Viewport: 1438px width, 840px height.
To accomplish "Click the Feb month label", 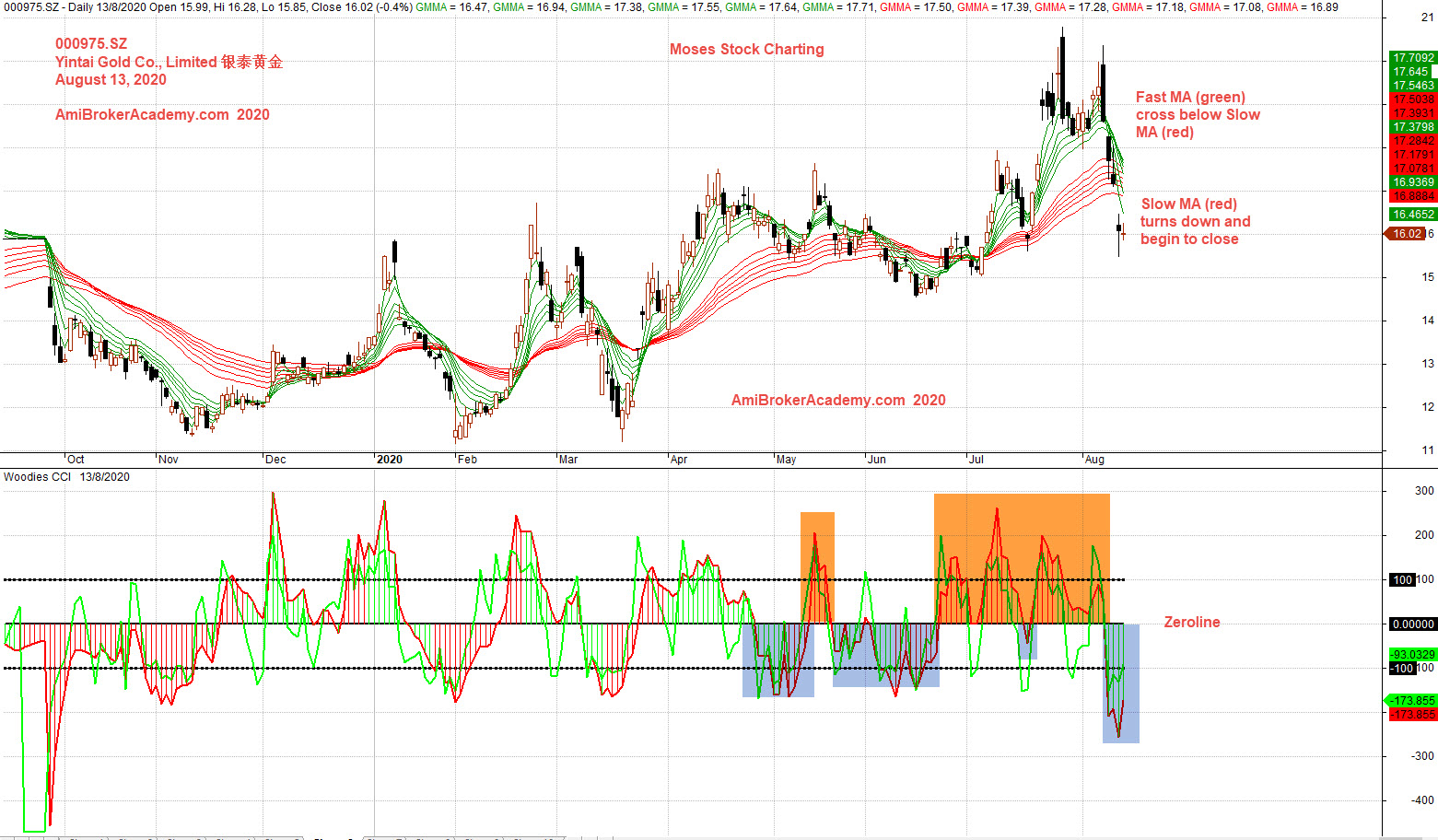I will click(468, 460).
